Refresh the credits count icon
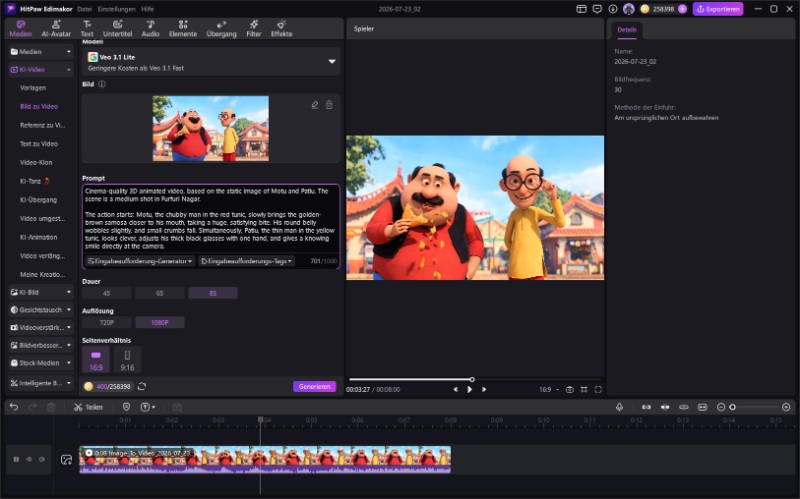800x499 pixels. click(142, 387)
